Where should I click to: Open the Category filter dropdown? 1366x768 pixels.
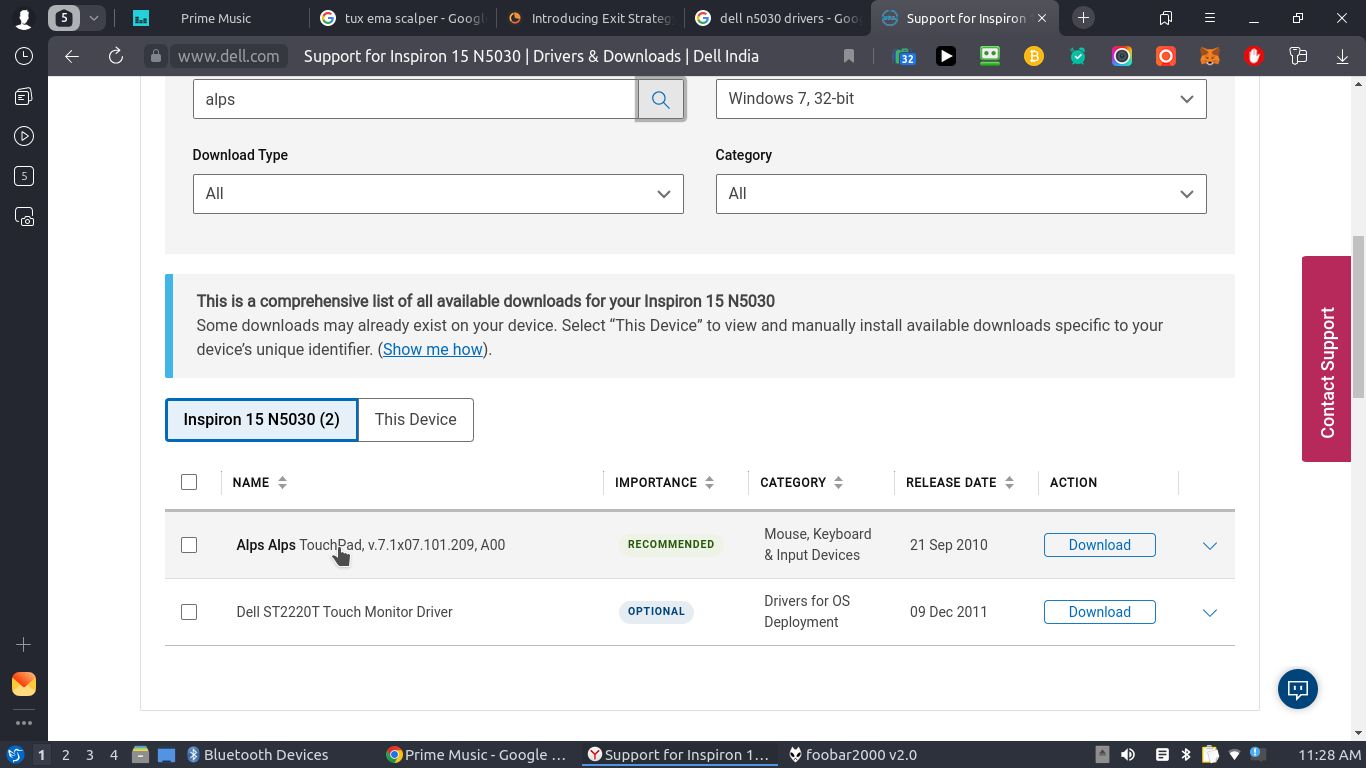tap(961, 194)
